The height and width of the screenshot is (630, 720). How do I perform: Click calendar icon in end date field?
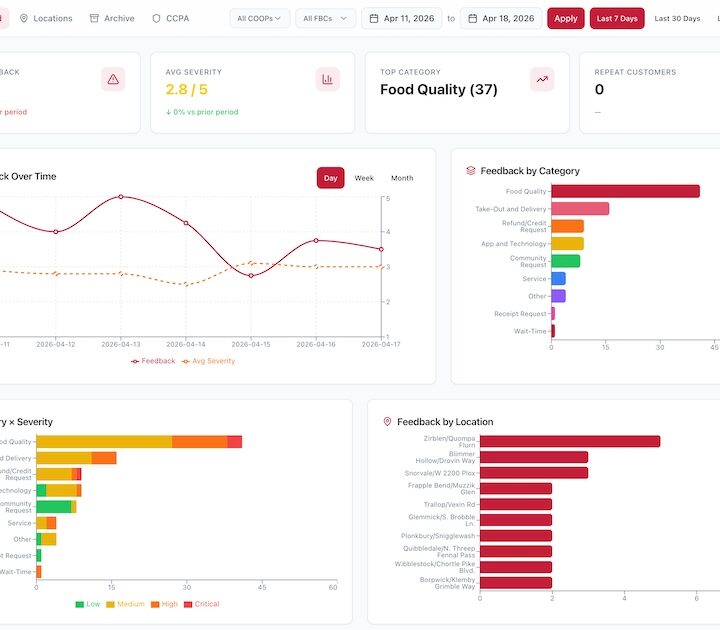(472, 18)
